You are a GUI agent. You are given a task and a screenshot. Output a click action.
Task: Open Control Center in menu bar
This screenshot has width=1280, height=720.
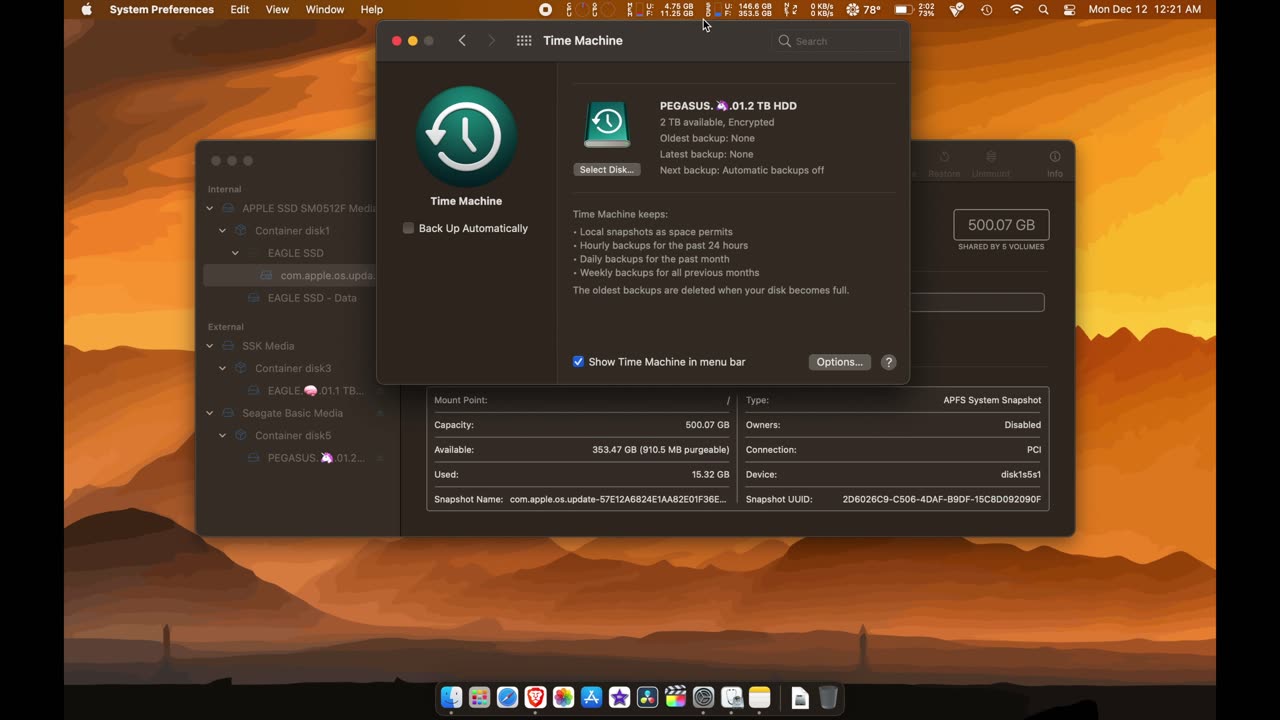tap(1070, 10)
